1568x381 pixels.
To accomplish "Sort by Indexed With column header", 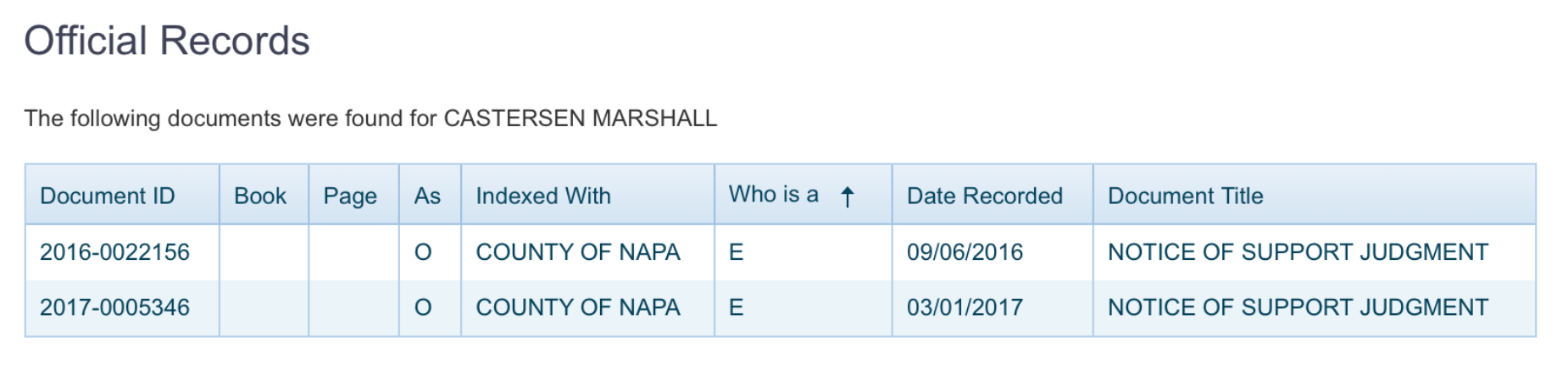I will [542, 196].
